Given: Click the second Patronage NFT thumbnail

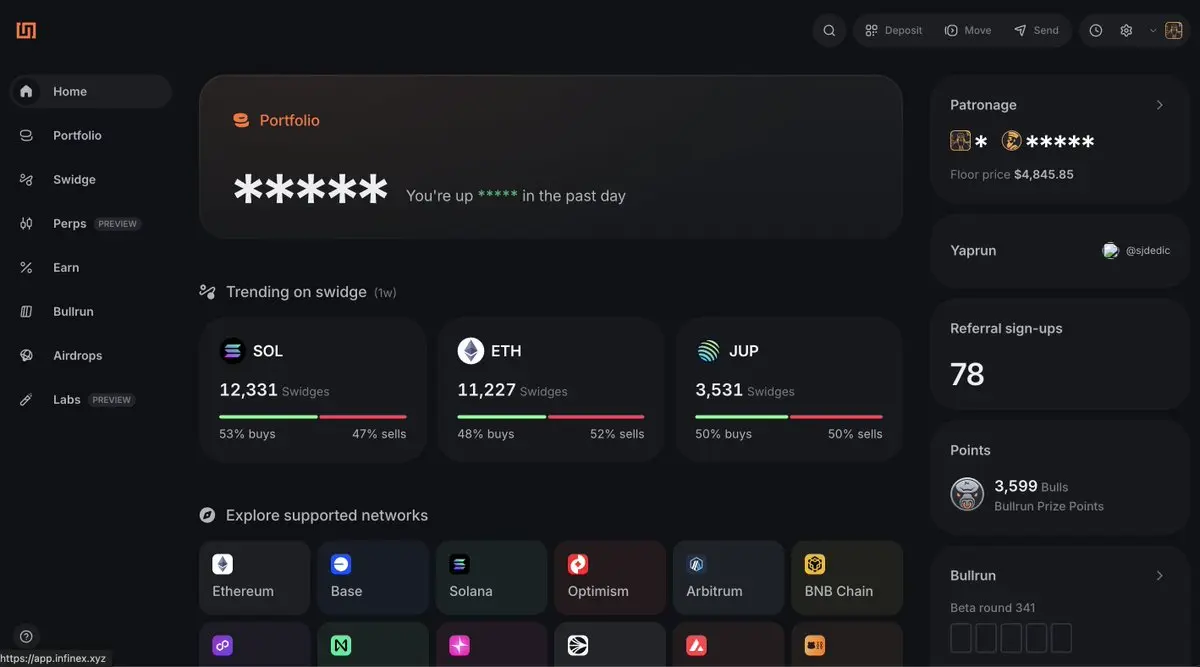Looking at the screenshot, I should click(1012, 141).
